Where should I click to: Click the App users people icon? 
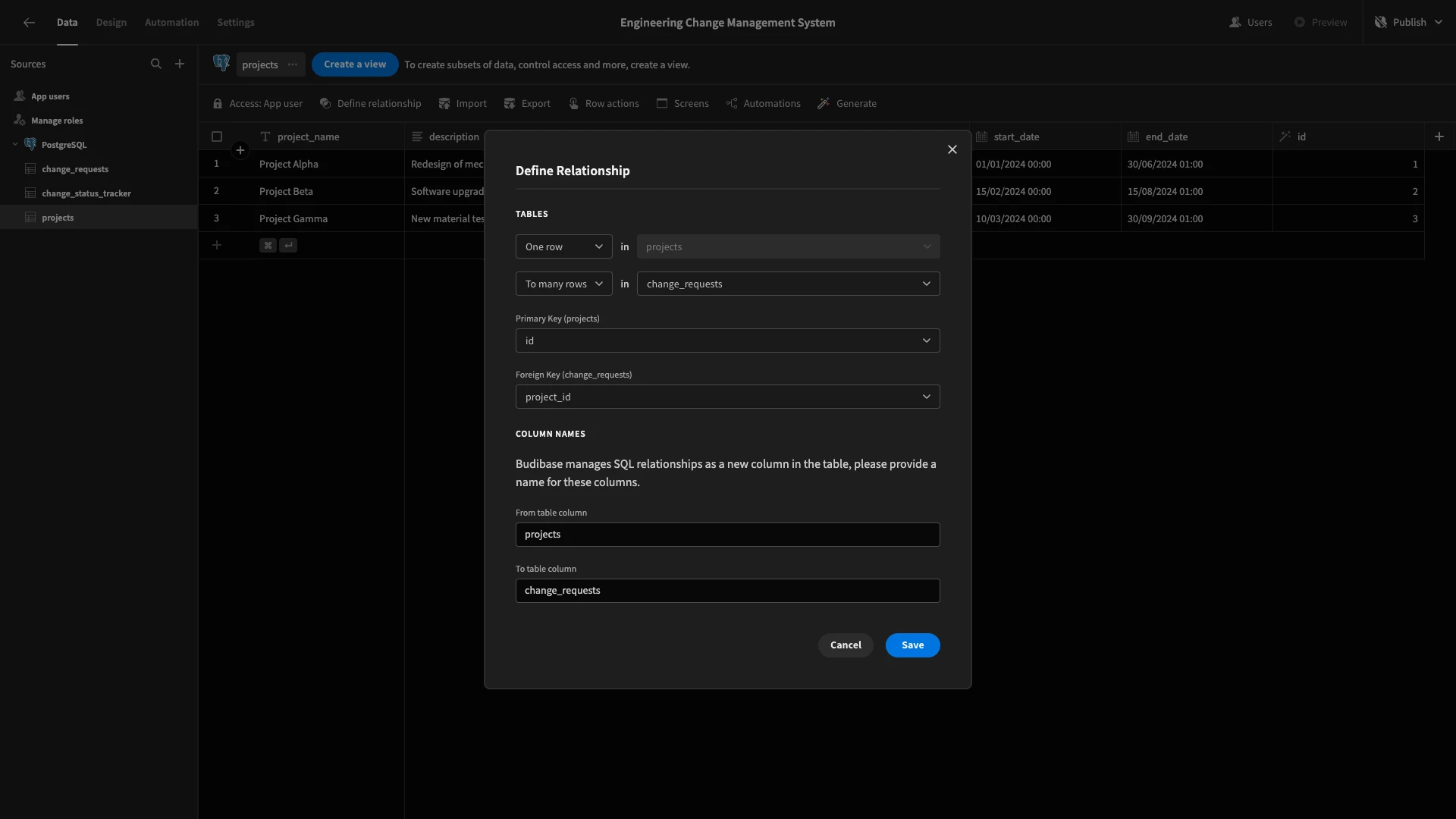20,96
